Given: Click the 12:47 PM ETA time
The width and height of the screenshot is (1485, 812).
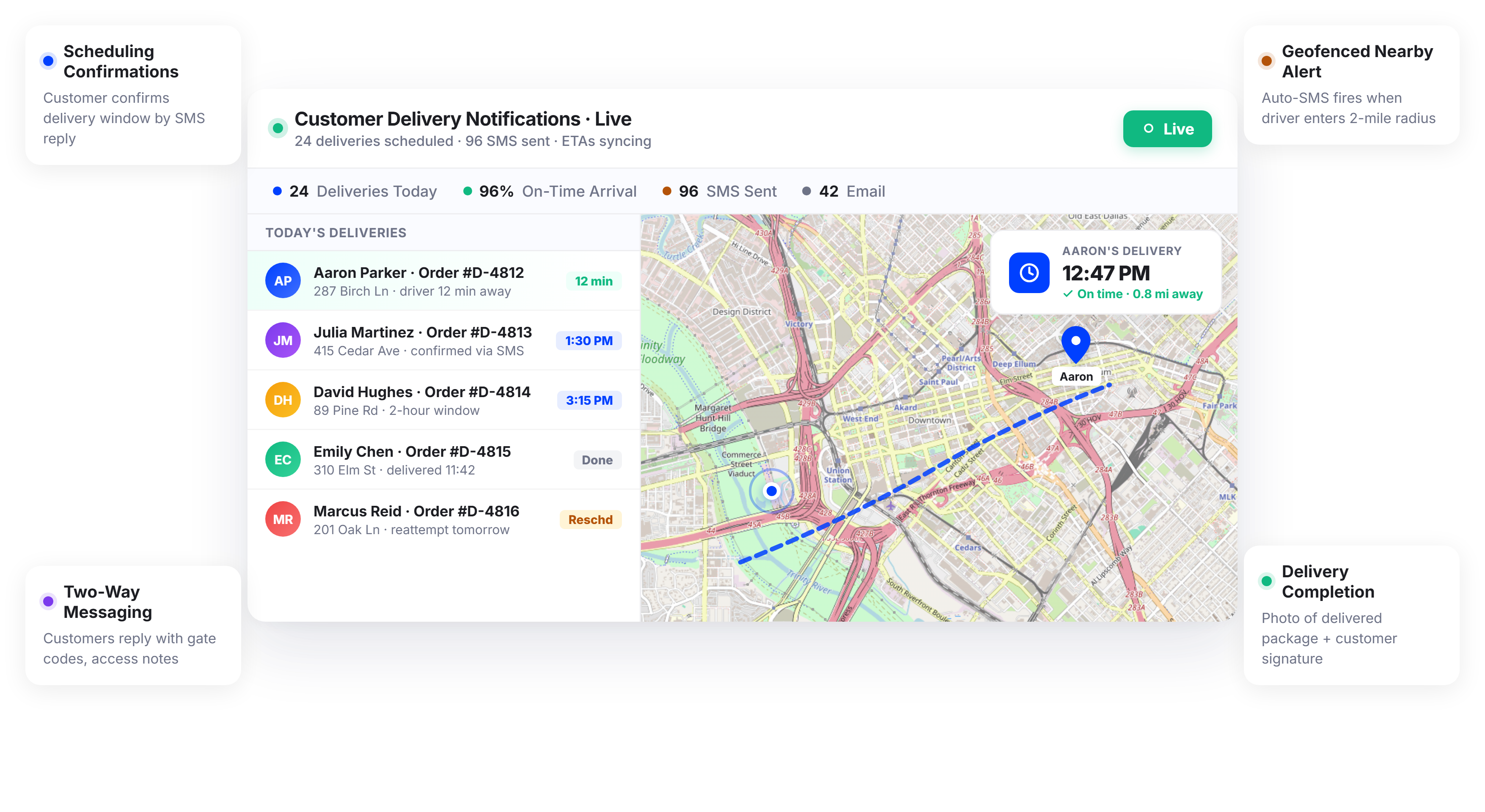Looking at the screenshot, I should click(x=1105, y=273).
